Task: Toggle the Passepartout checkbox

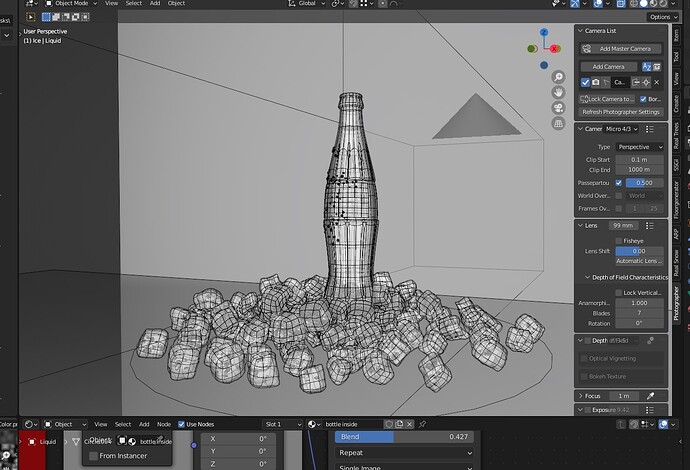Action: coord(619,183)
